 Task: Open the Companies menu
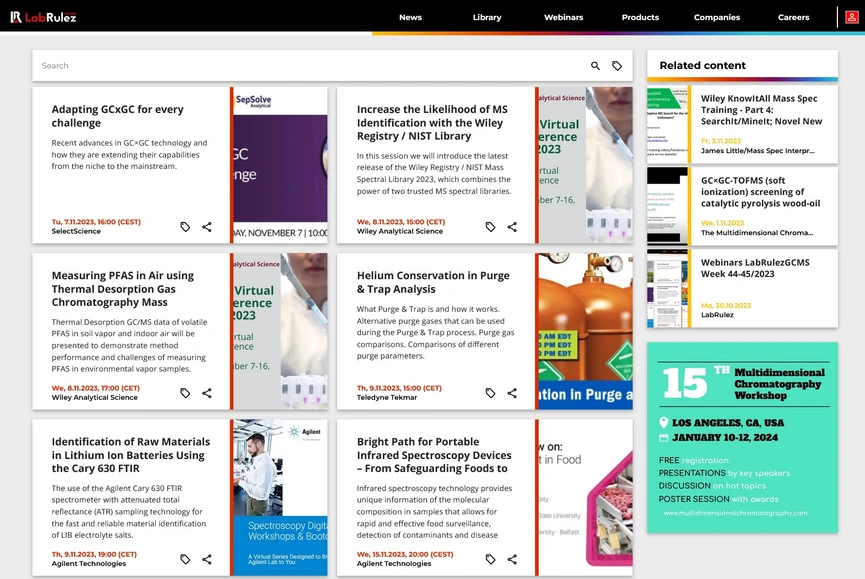coord(717,17)
